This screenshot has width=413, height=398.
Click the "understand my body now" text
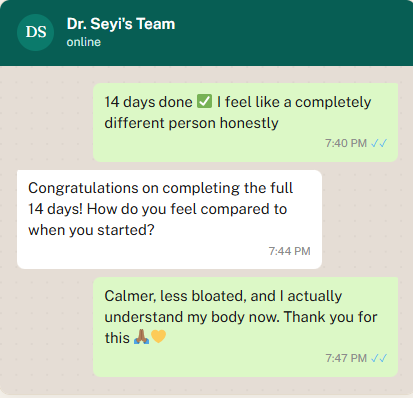(x=192, y=317)
